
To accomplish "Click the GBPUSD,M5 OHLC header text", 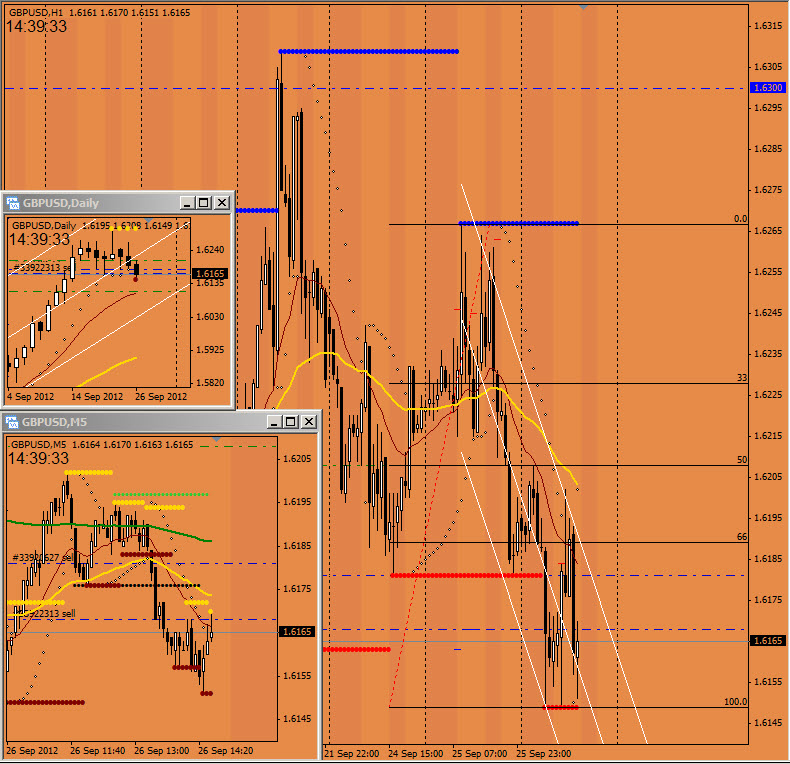I will (102, 444).
